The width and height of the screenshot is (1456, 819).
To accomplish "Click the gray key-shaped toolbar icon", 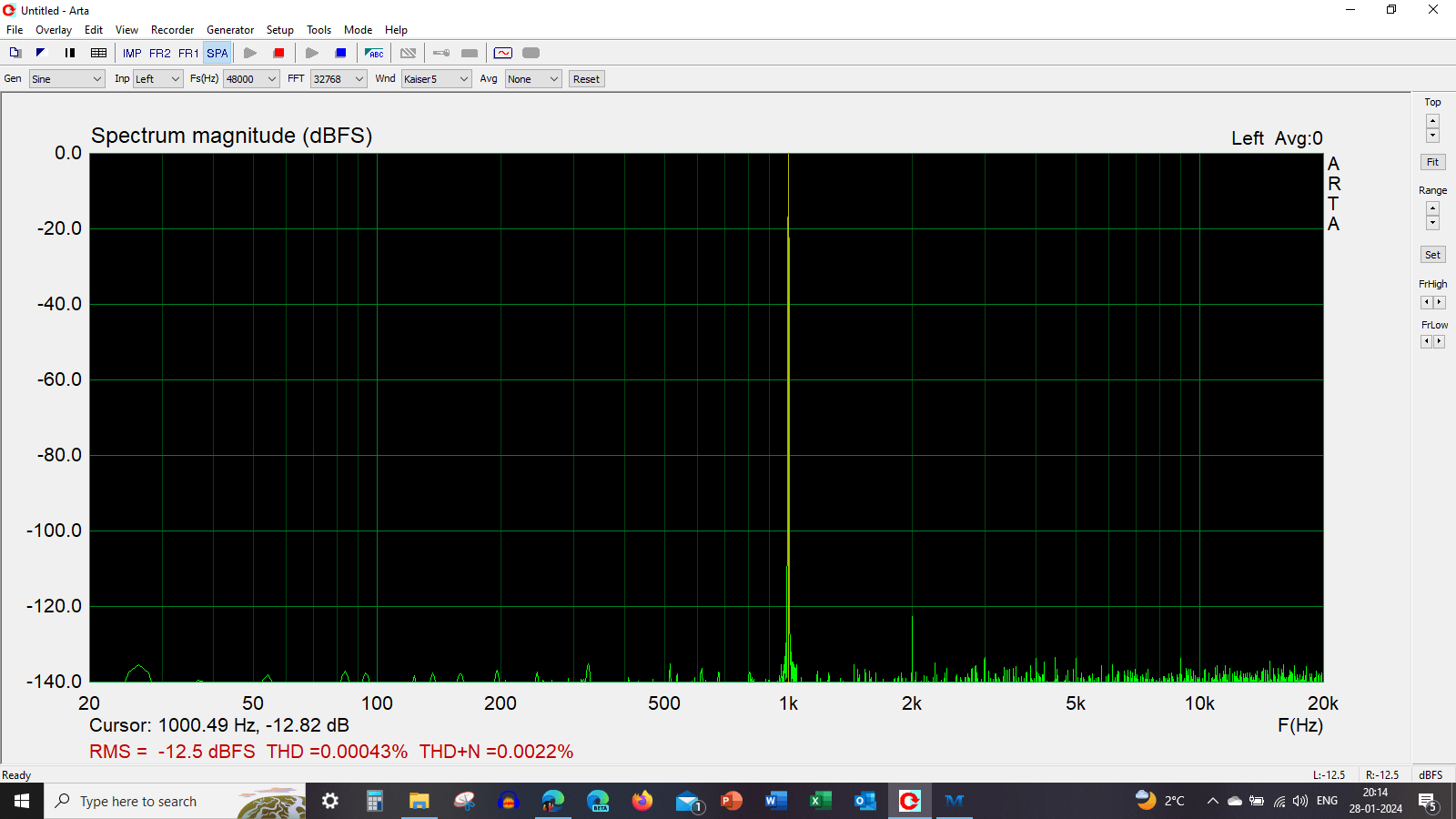I will [441, 53].
